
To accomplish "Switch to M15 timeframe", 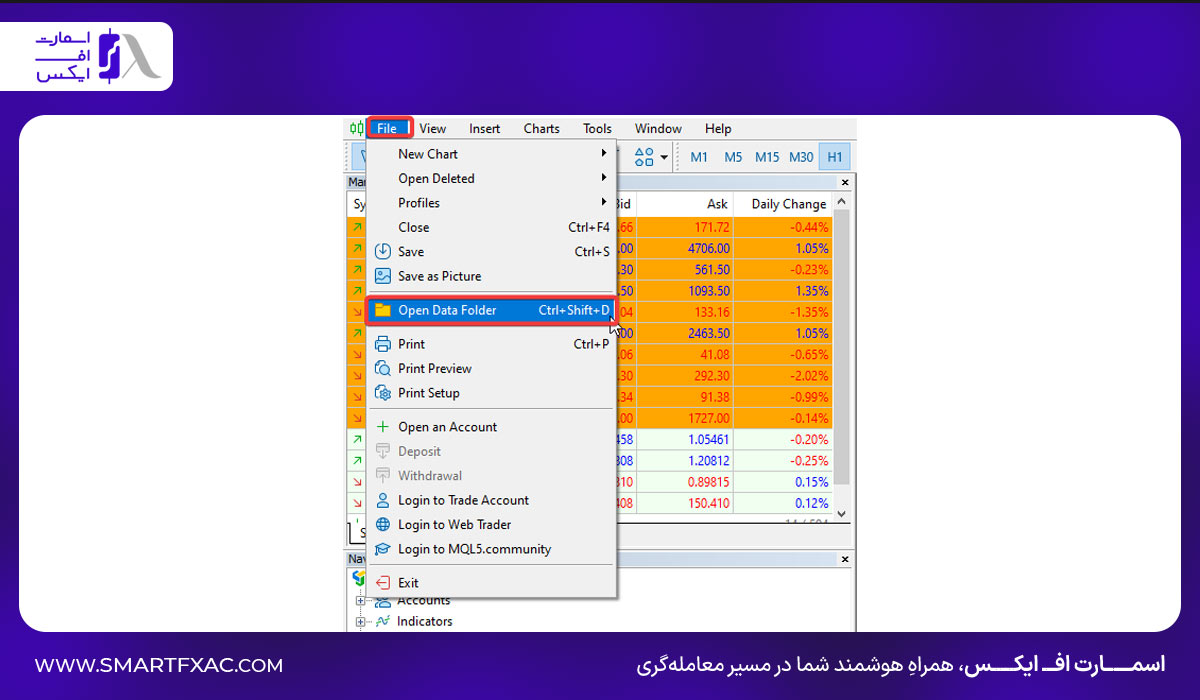I will (767, 157).
